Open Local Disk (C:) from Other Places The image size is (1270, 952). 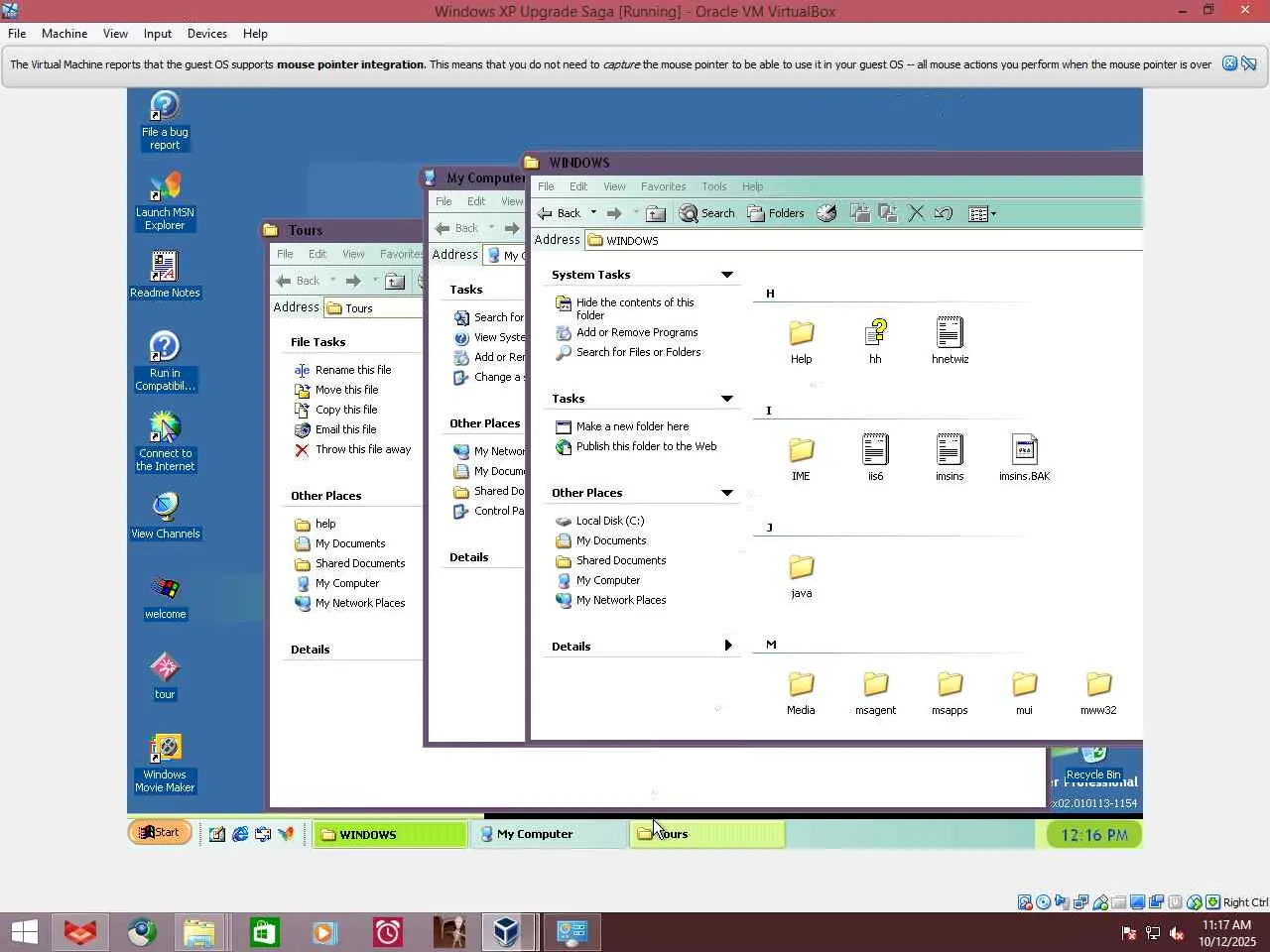pos(610,521)
